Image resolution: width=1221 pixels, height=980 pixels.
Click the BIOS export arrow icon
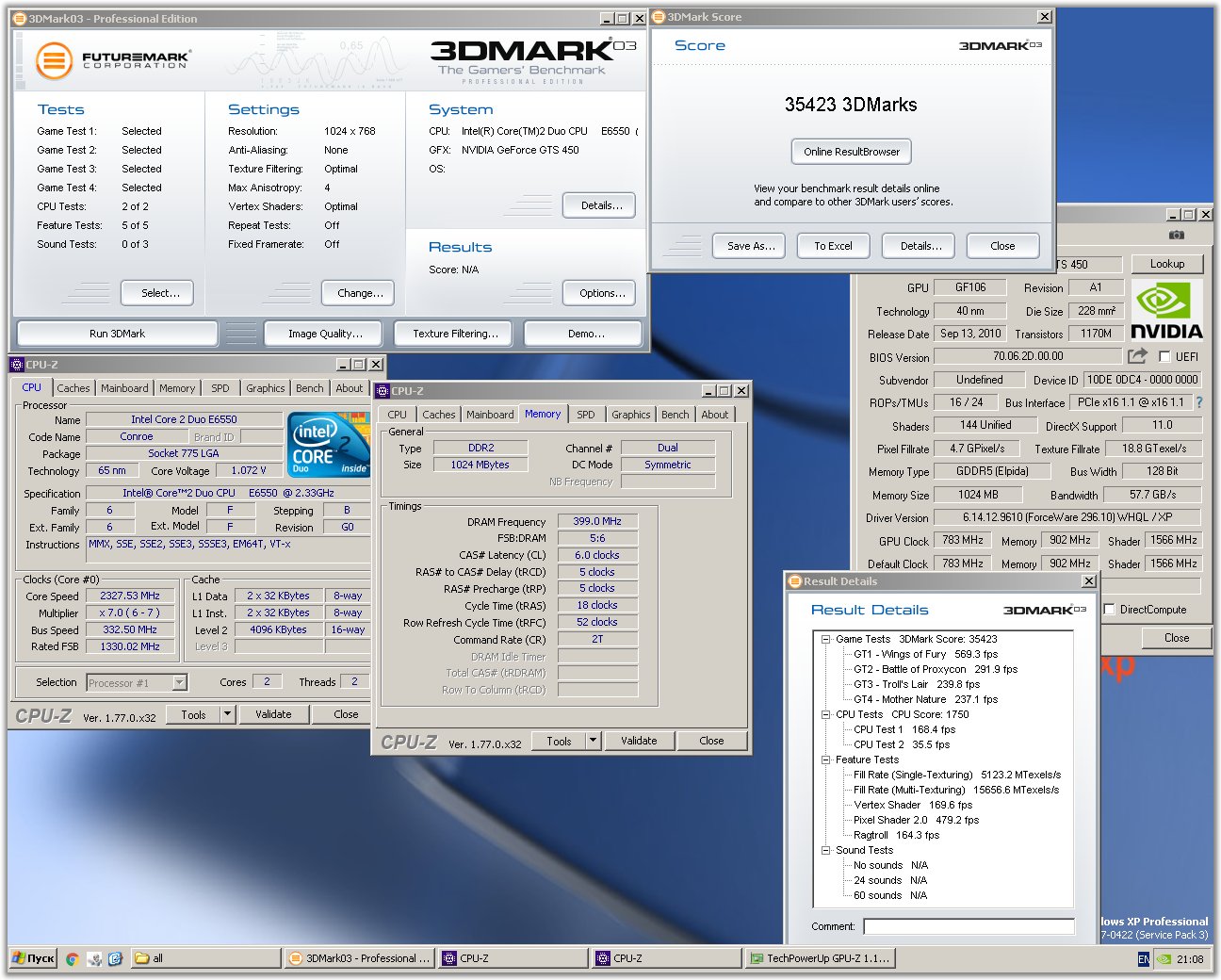pyautogui.click(x=1137, y=356)
